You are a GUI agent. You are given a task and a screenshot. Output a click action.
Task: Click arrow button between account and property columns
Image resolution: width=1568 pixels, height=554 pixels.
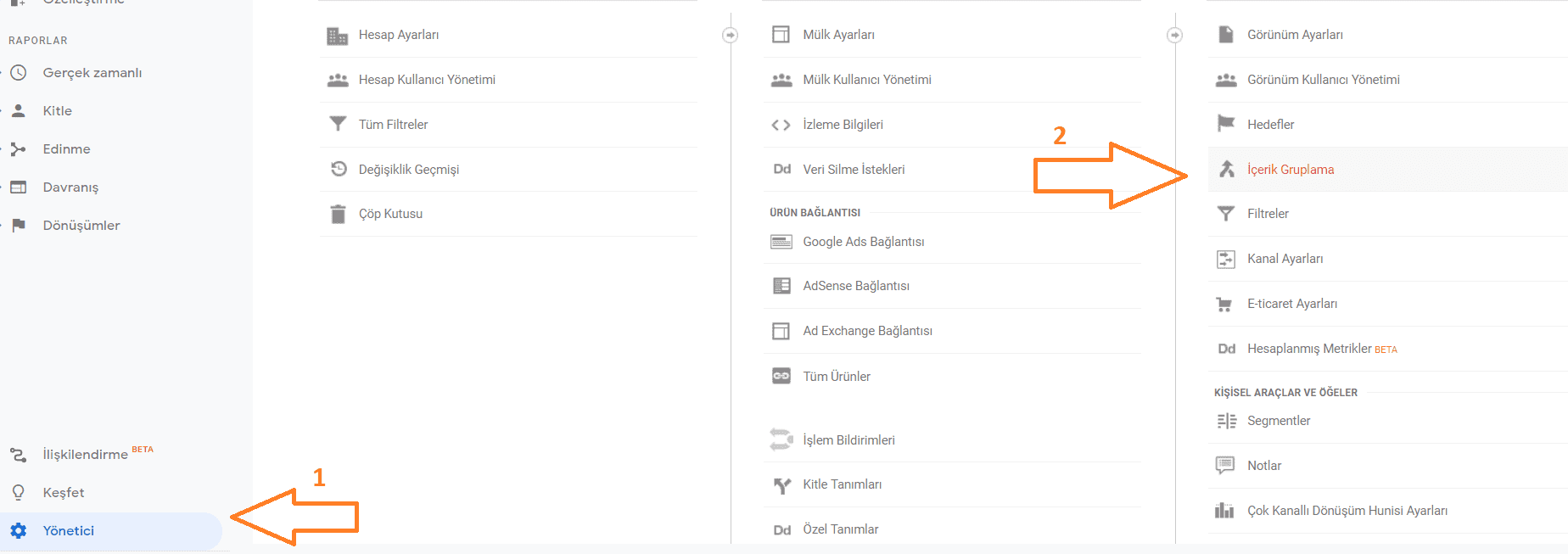pos(731,35)
